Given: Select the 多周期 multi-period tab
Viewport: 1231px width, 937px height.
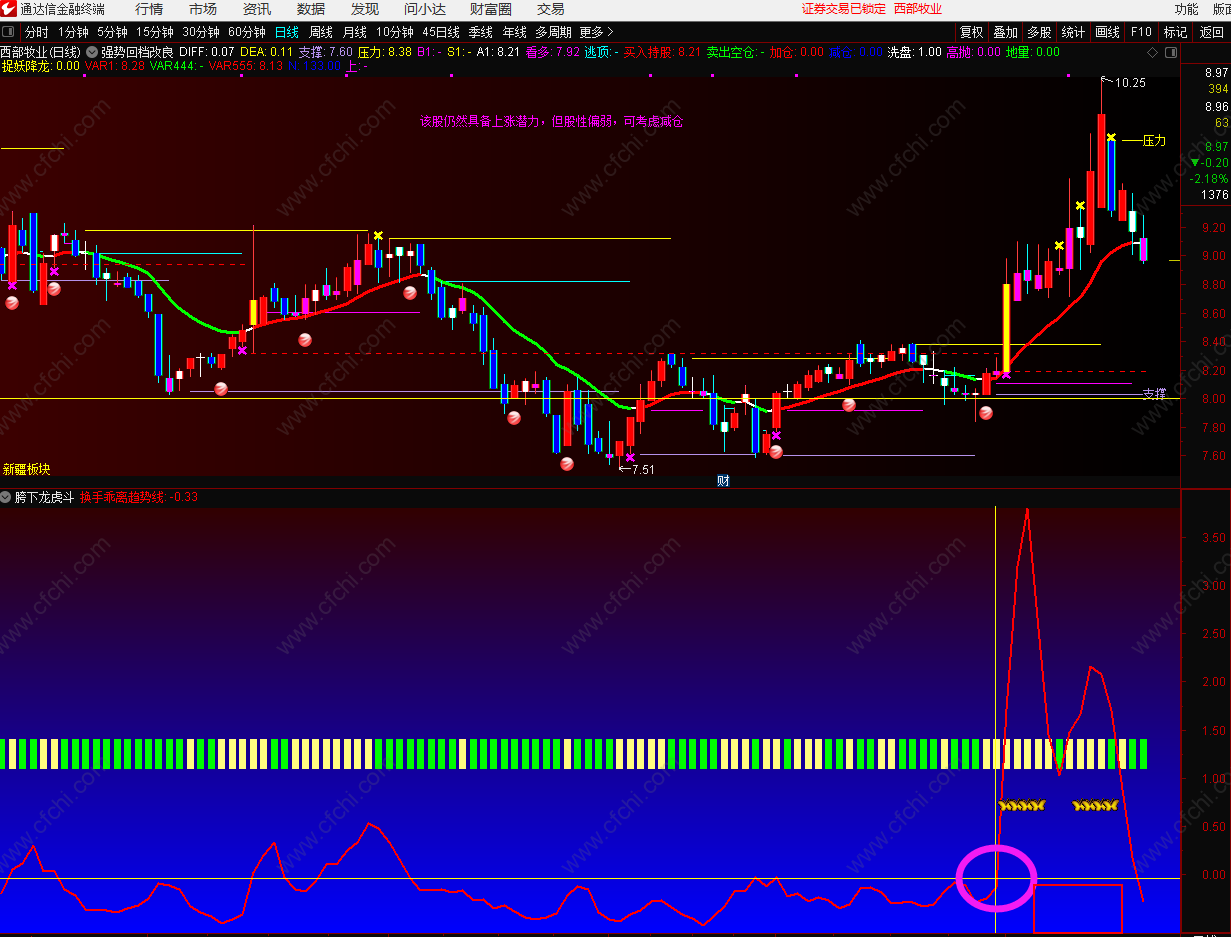Looking at the screenshot, I should [x=553, y=32].
